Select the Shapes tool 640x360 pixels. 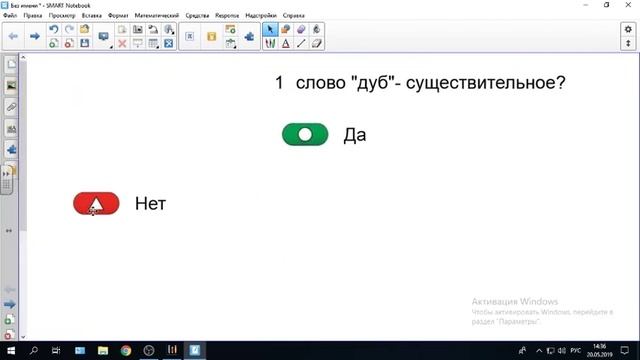285,29
